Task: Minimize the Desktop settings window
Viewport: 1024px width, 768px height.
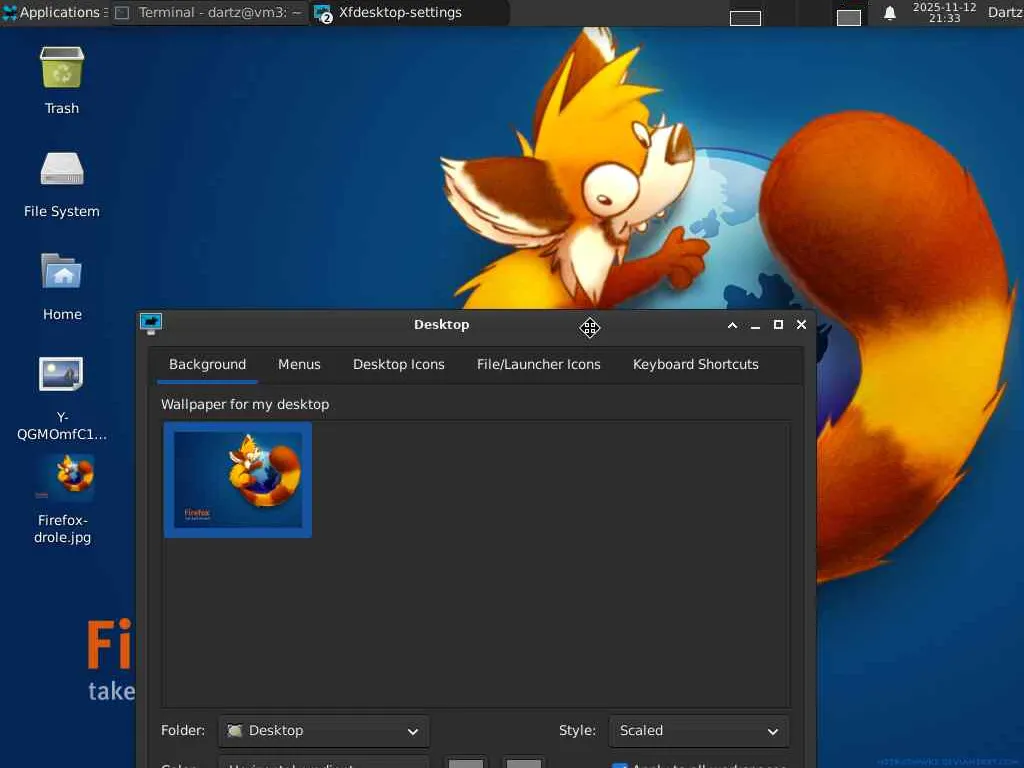Action: pos(756,325)
